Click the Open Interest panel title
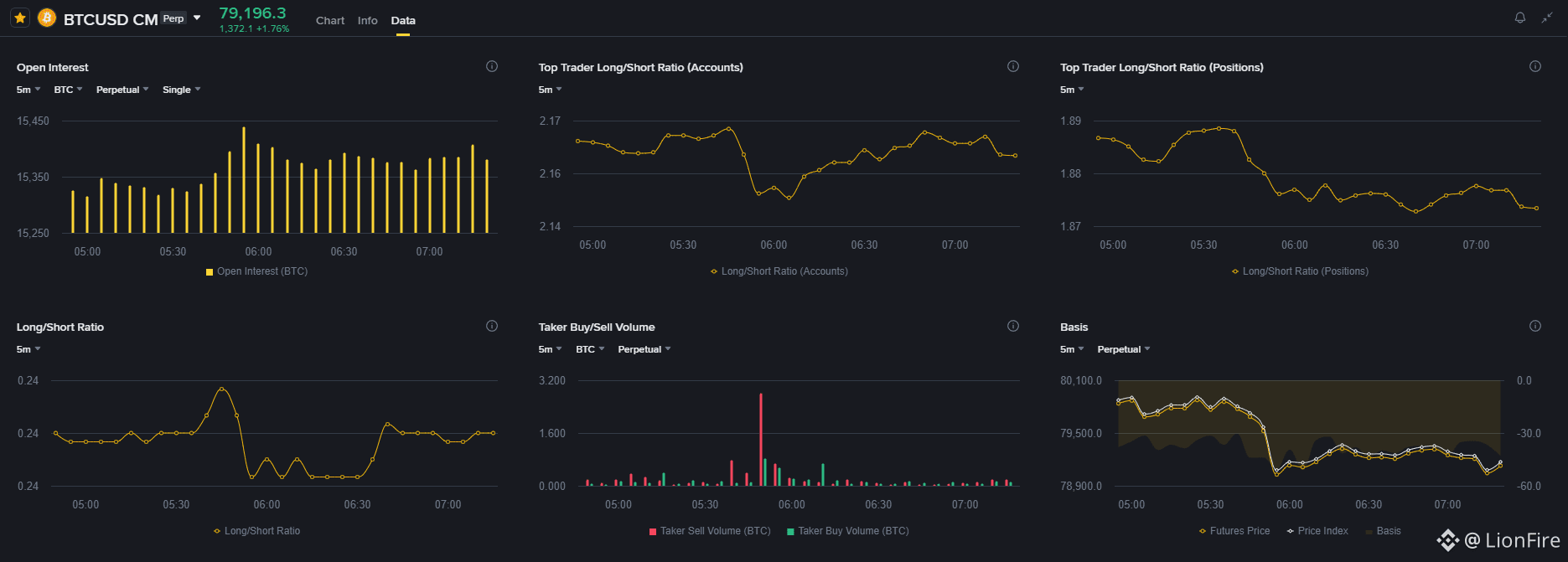 tap(52, 67)
